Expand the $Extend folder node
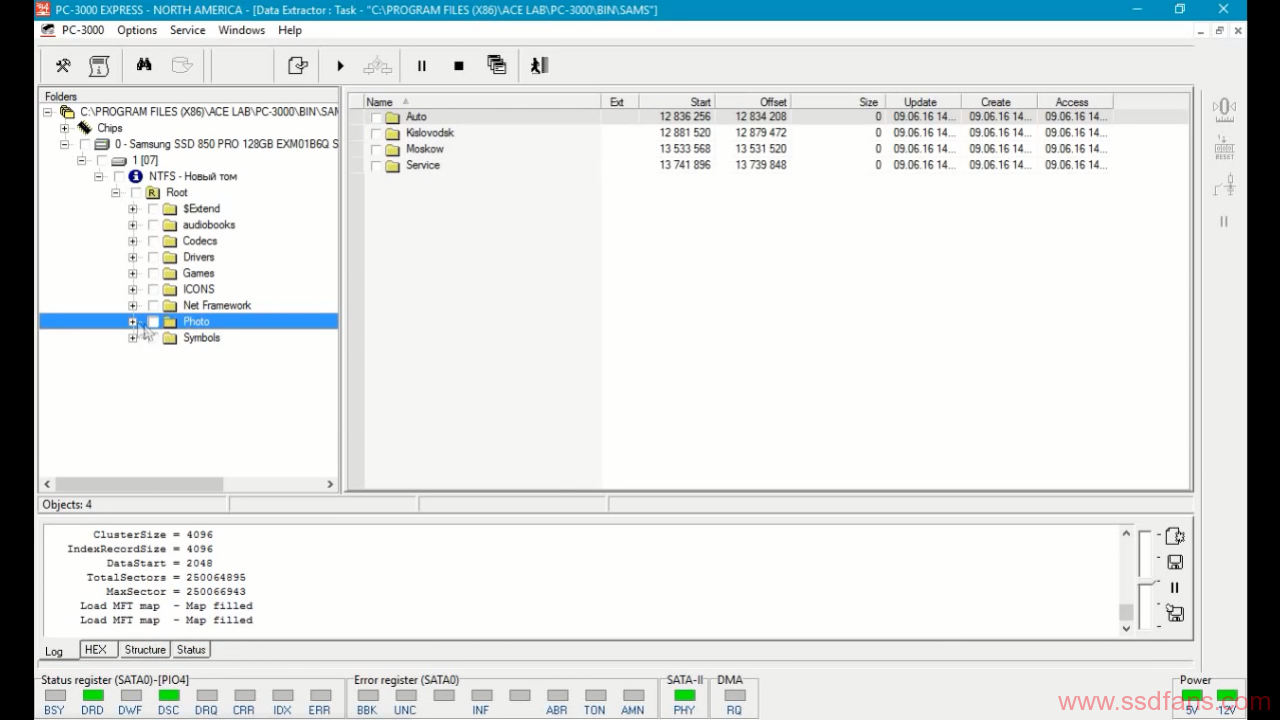Image resolution: width=1280 pixels, height=720 pixels. (x=132, y=209)
